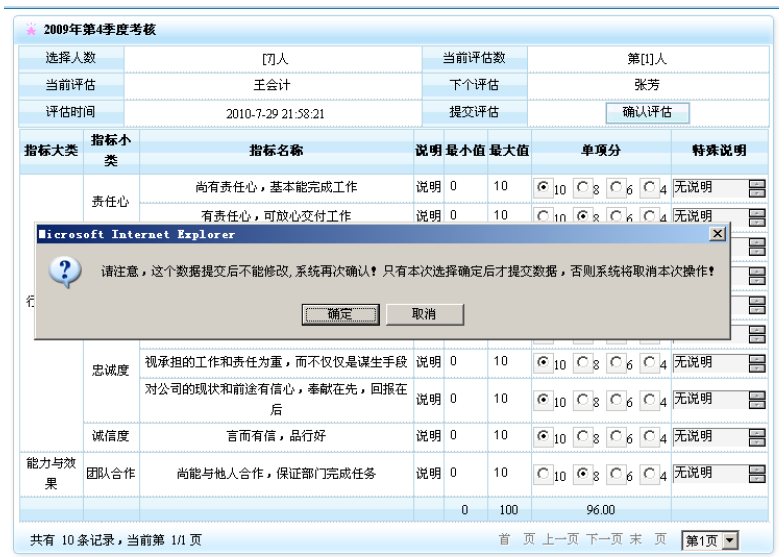The height and width of the screenshot is (557, 784).
Task: Go to next page via 下一页
Action: click(x=604, y=539)
